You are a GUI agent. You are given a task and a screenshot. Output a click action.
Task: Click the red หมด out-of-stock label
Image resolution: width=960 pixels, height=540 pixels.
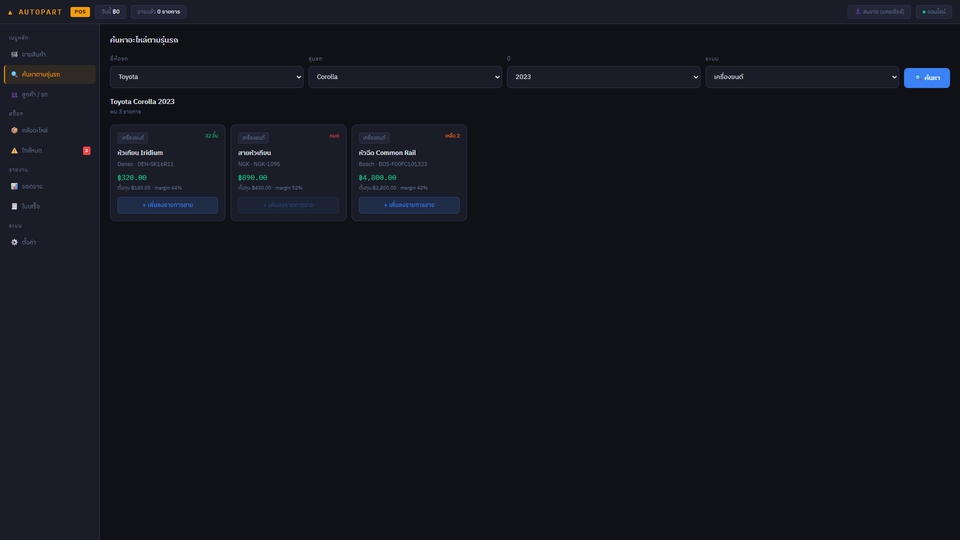[334, 136]
